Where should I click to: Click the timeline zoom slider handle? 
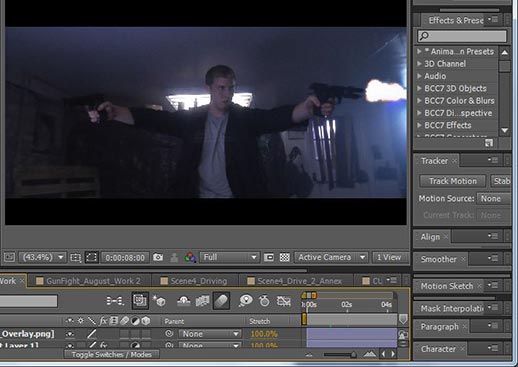pos(353,355)
